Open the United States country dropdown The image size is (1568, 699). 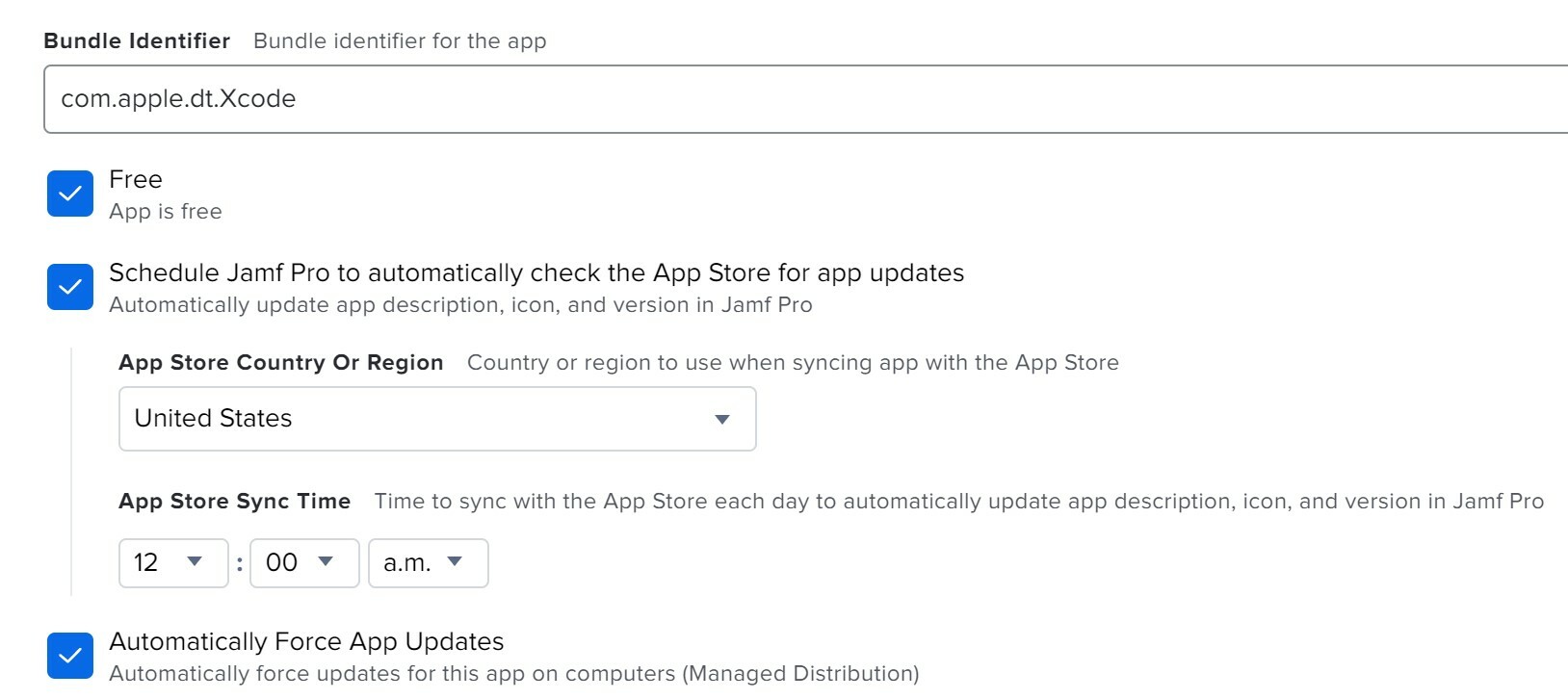tap(437, 419)
